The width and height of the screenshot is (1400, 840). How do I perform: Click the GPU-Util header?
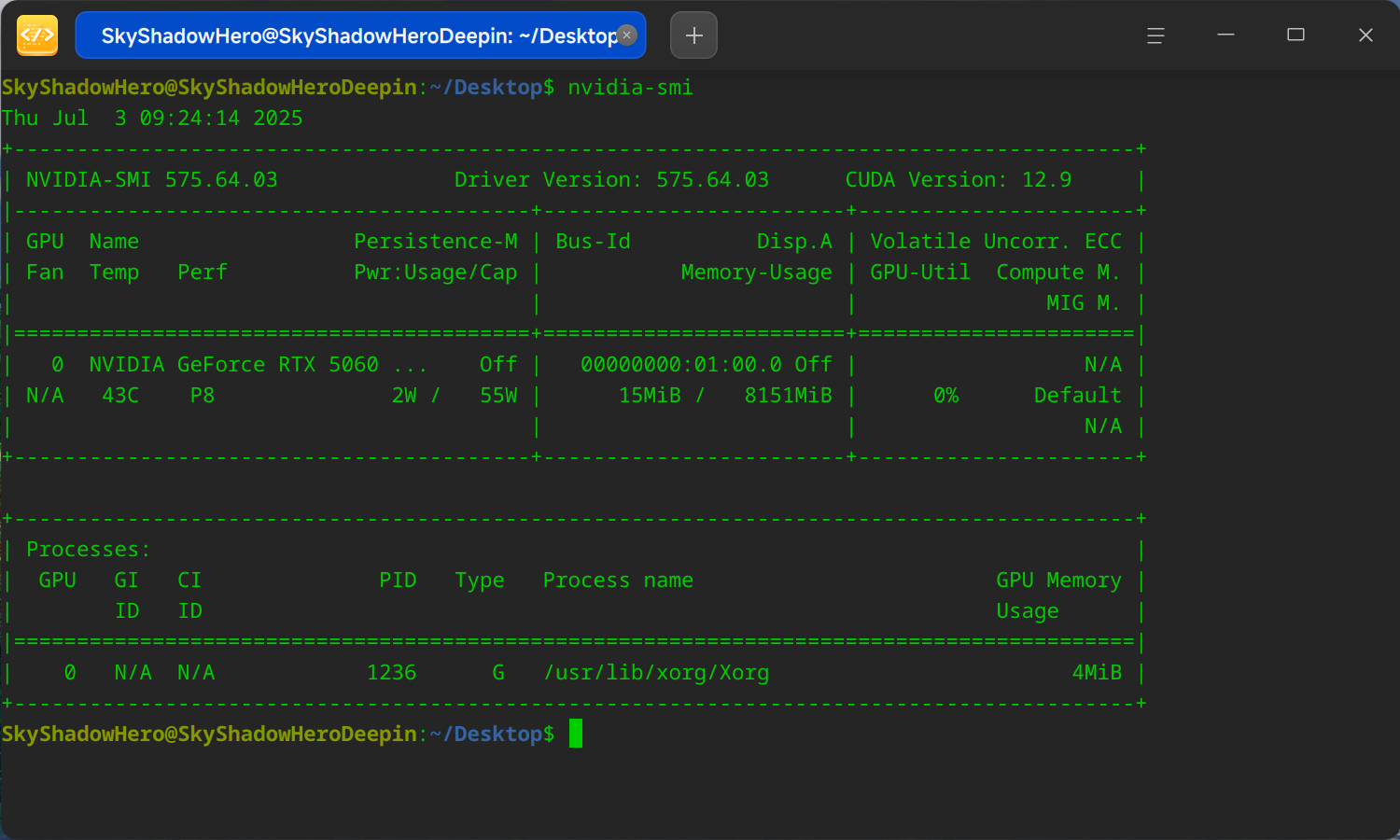pos(920,273)
